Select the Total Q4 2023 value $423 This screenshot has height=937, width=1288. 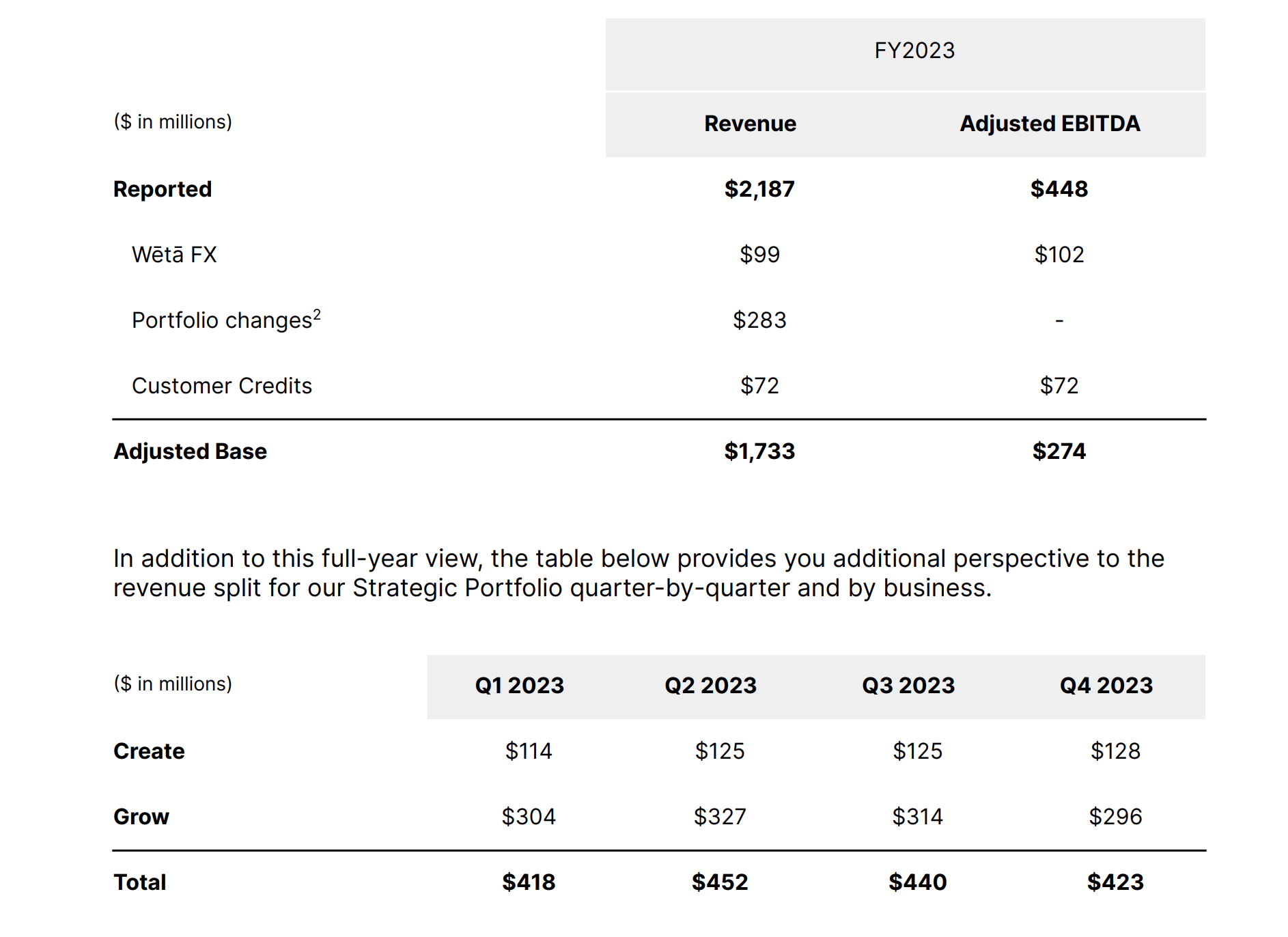tap(1115, 882)
